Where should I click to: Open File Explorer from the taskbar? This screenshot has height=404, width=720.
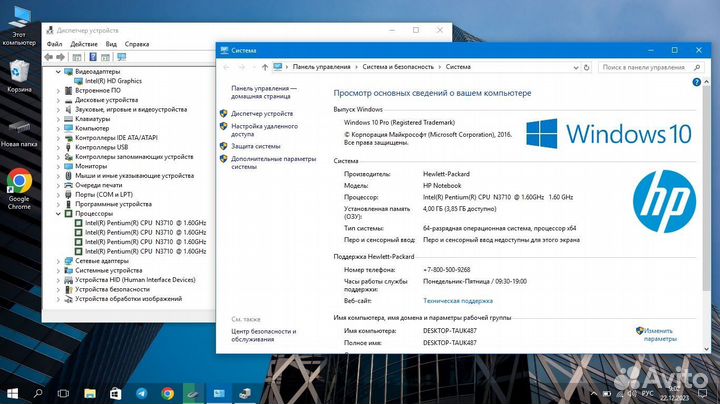coord(90,393)
